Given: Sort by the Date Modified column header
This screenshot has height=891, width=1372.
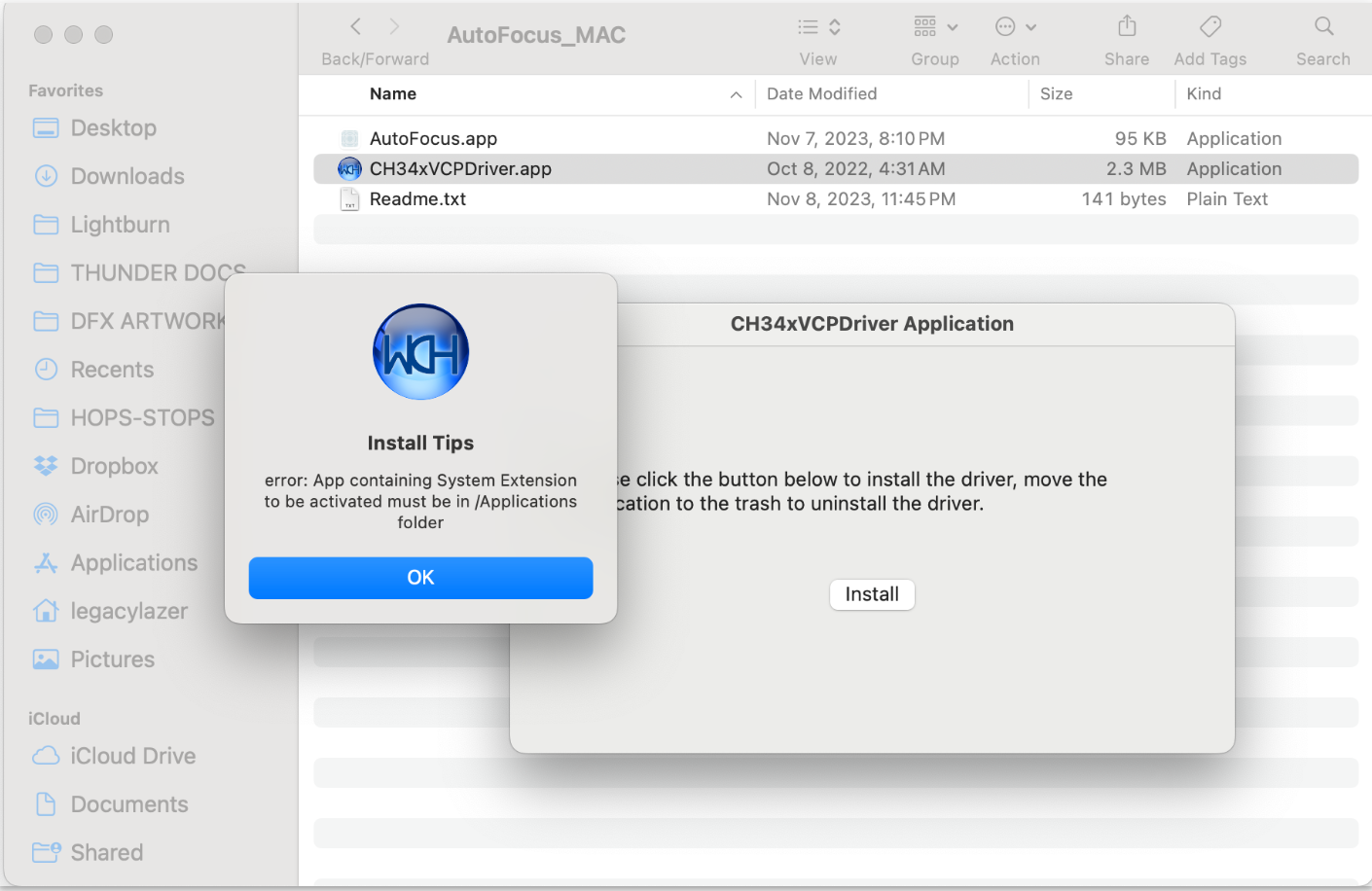Looking at the screenshot, I should pyautogui.click(x=822, y=94).
